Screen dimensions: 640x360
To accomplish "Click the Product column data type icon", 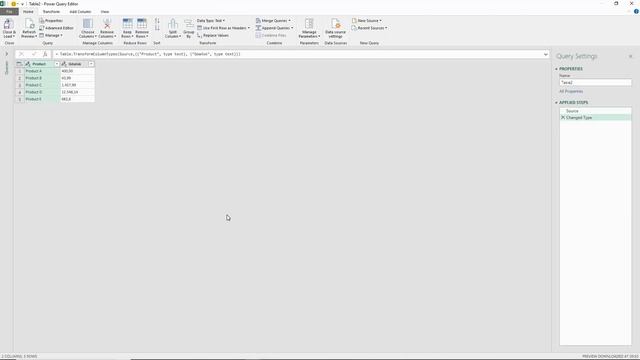I will pyautogui.click(x=28, y=64).
